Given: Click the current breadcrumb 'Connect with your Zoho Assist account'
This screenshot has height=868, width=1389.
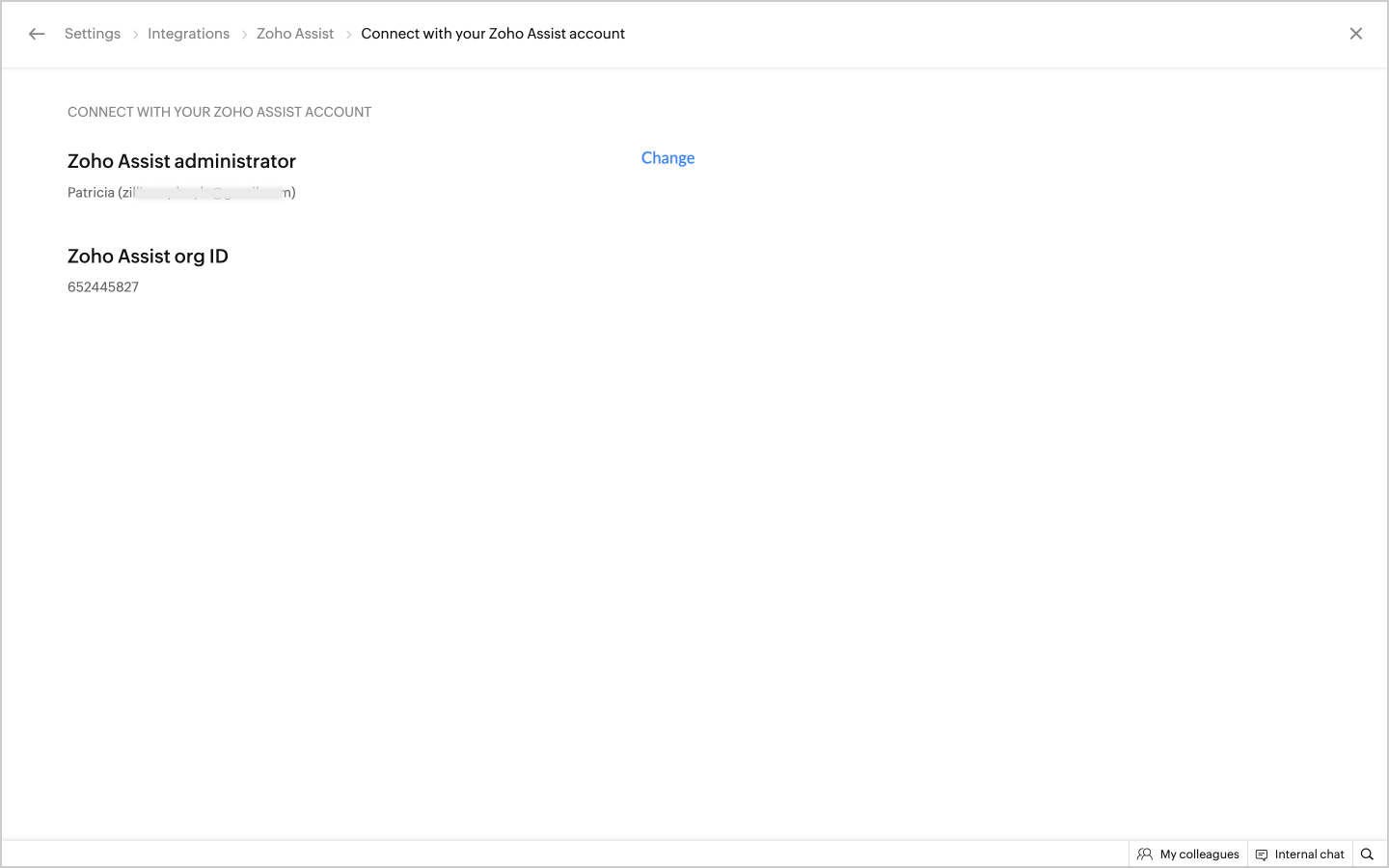Looking at the screenshot, I should point(493,34).
